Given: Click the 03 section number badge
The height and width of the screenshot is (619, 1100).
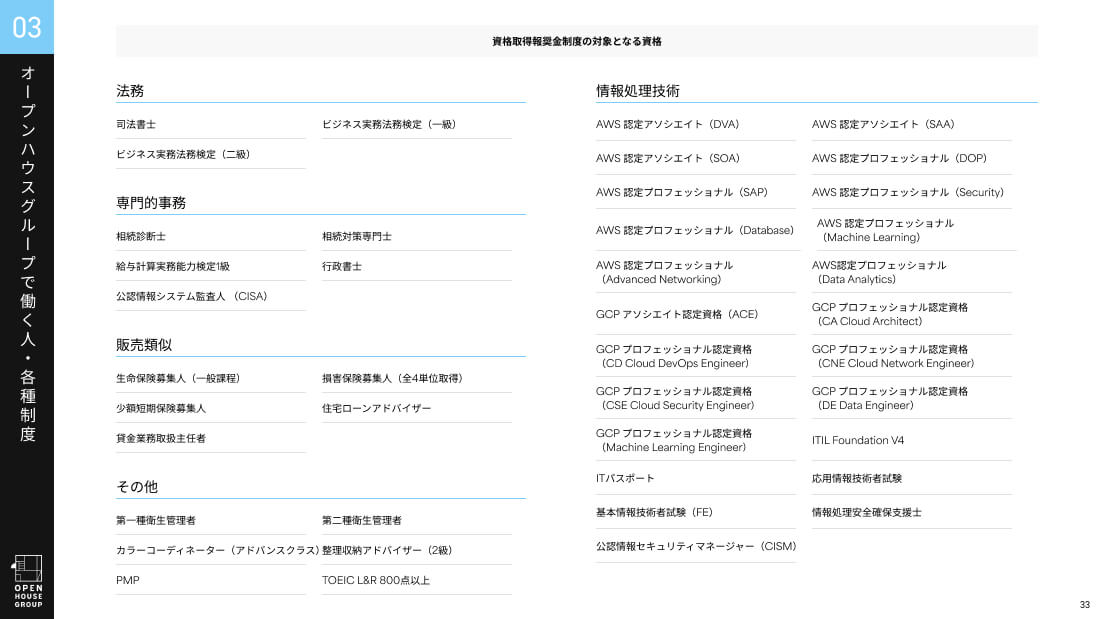Looking at the screenshot, I should [x=27, y=27].
